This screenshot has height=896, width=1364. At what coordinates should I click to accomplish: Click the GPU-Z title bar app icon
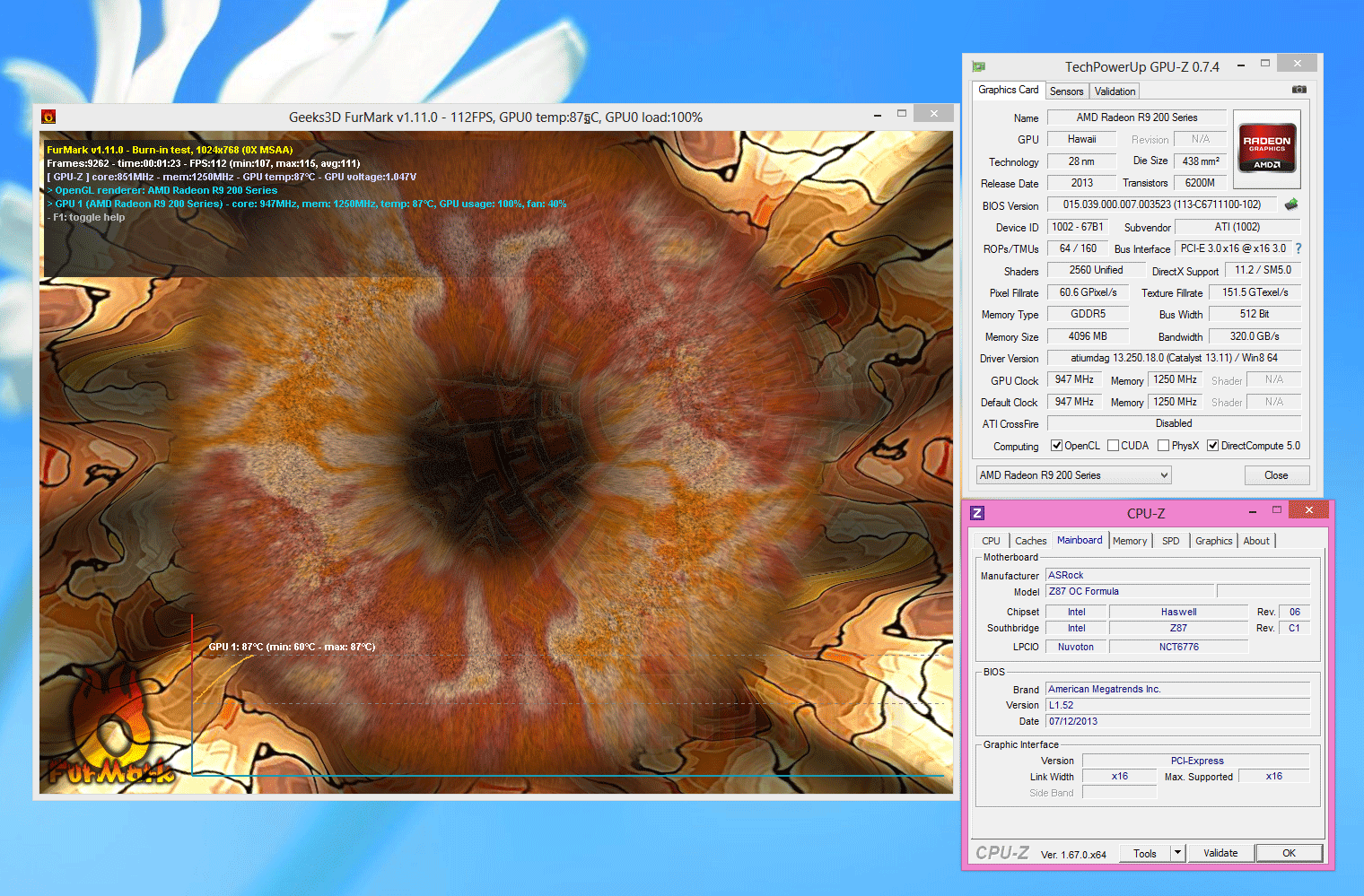pos(979,66)
